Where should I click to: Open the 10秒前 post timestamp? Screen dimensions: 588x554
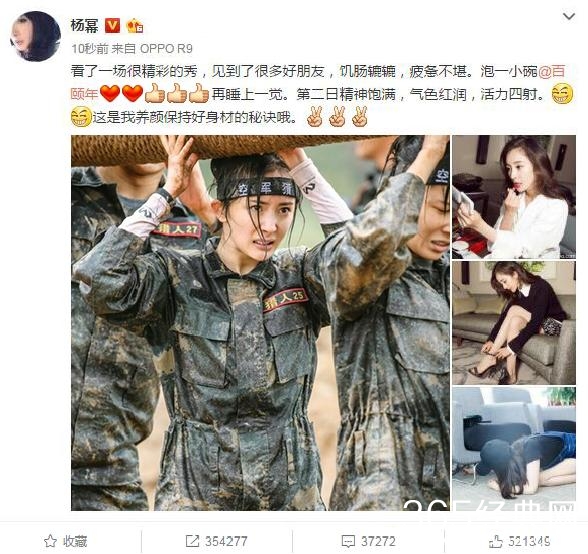click(90, 49)
